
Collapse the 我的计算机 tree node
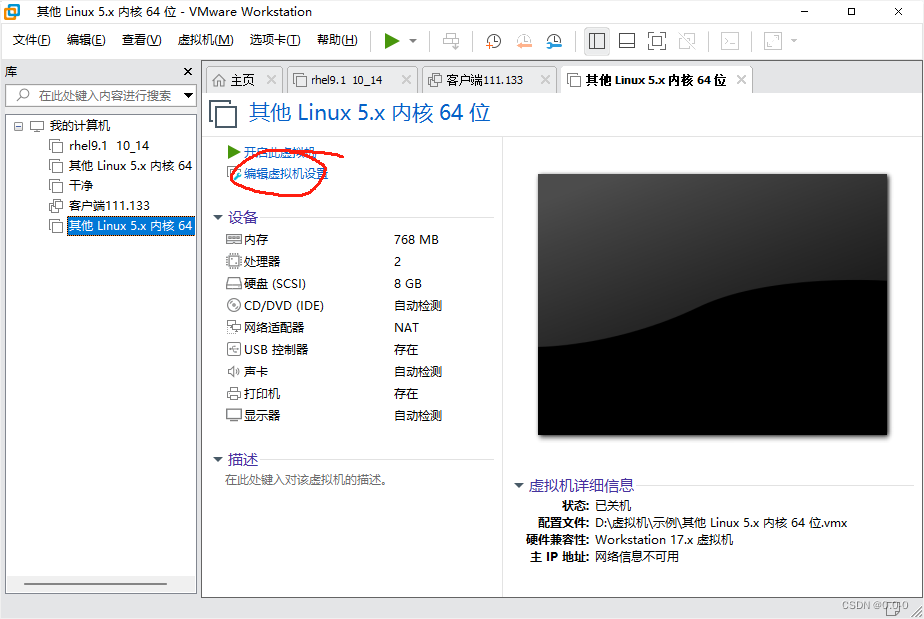coord(18,126)
